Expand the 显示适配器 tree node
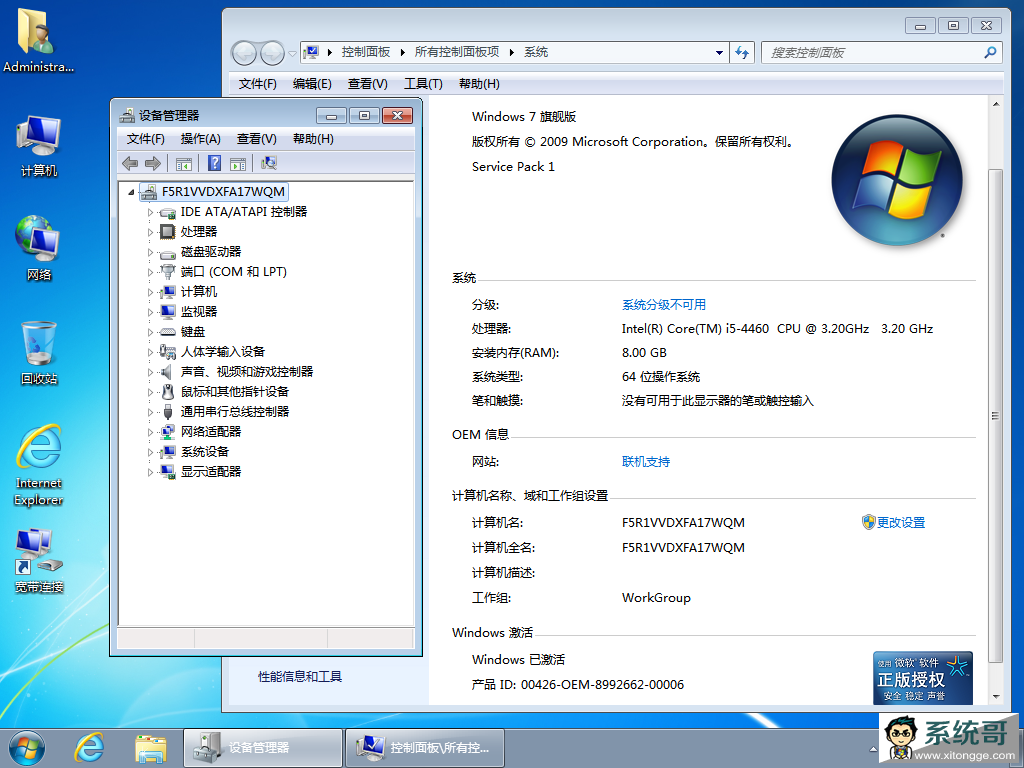Viewport: 1024px width, 768px height. [x=150, y=472]
